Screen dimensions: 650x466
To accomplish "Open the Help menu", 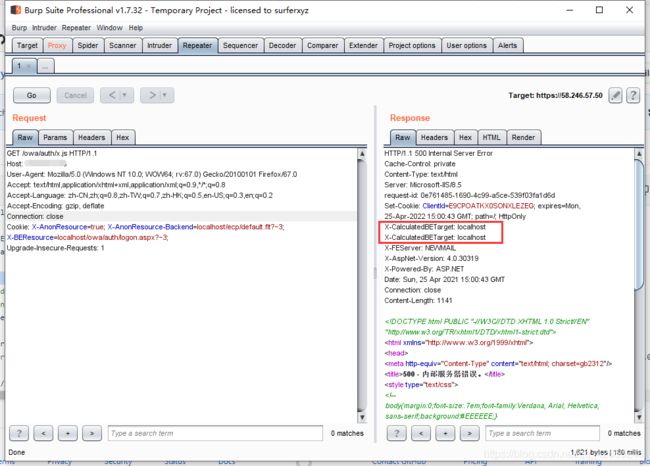I will click(x=136, y=28).
